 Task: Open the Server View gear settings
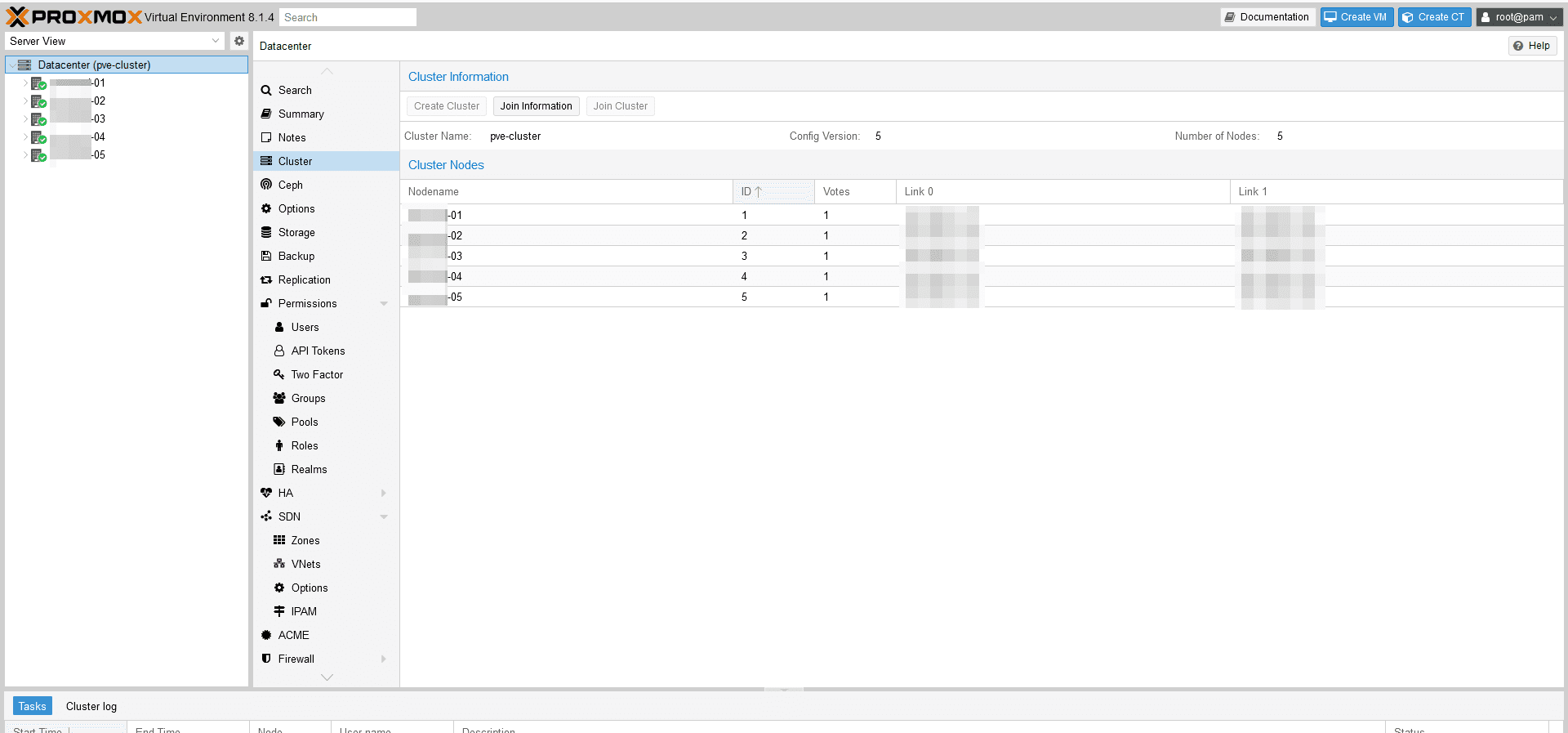click(x=239, y=41)
